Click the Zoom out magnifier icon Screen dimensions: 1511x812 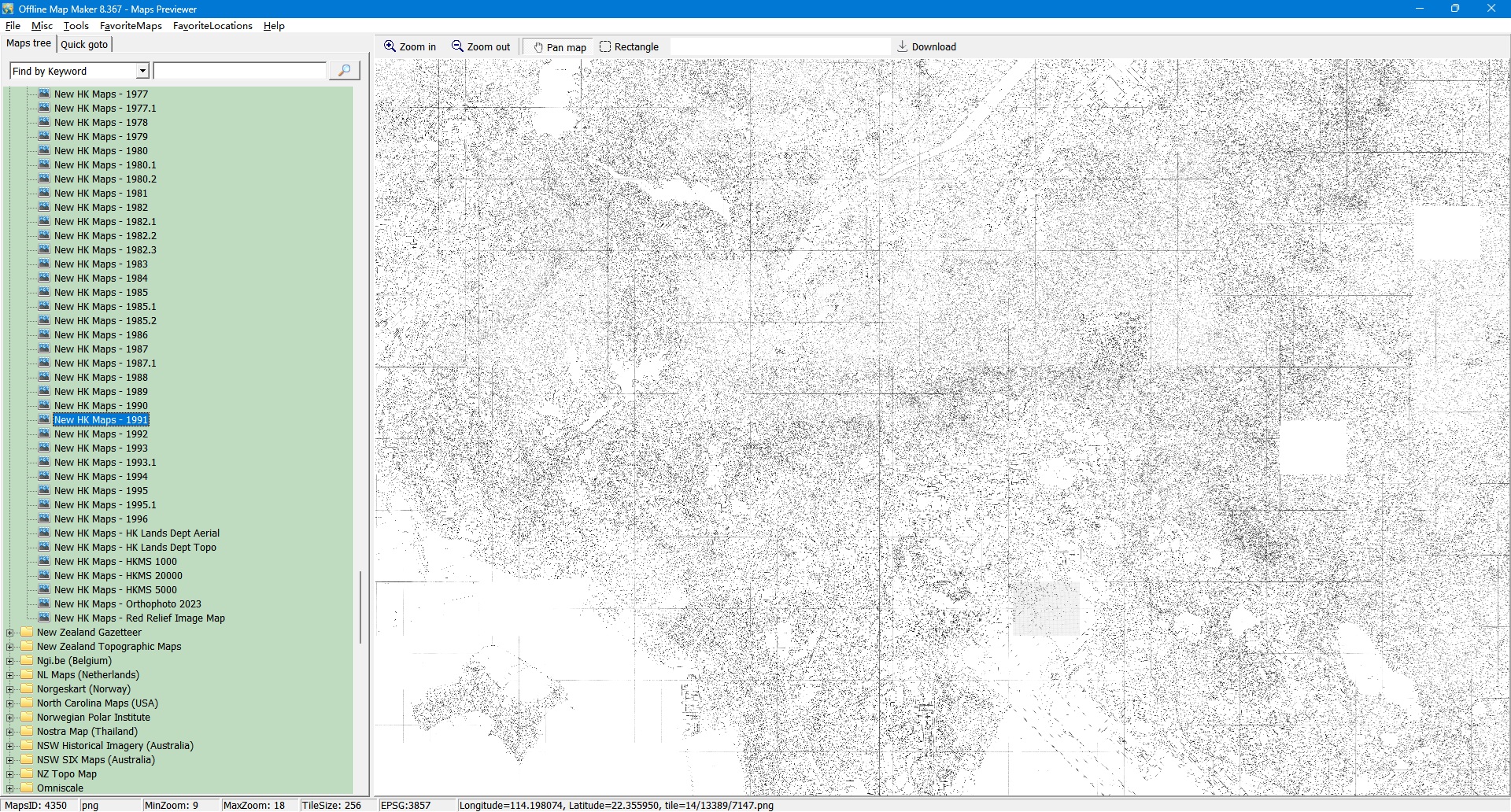pos(457,46)
